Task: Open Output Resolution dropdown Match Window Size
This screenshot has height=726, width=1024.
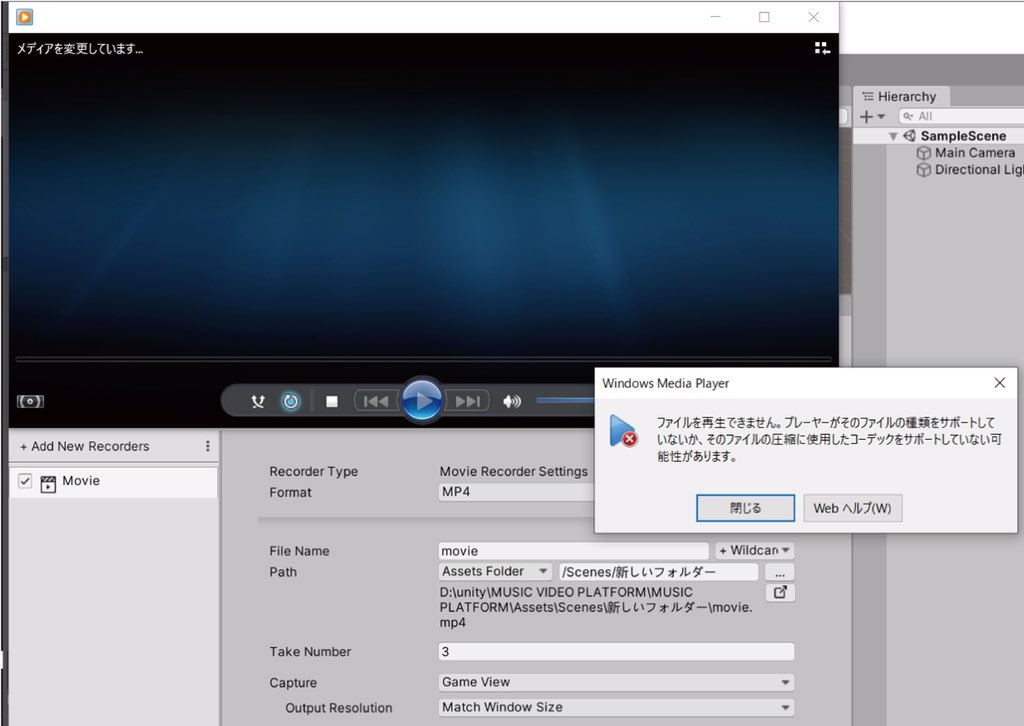Action: click(x=616, y=707)
